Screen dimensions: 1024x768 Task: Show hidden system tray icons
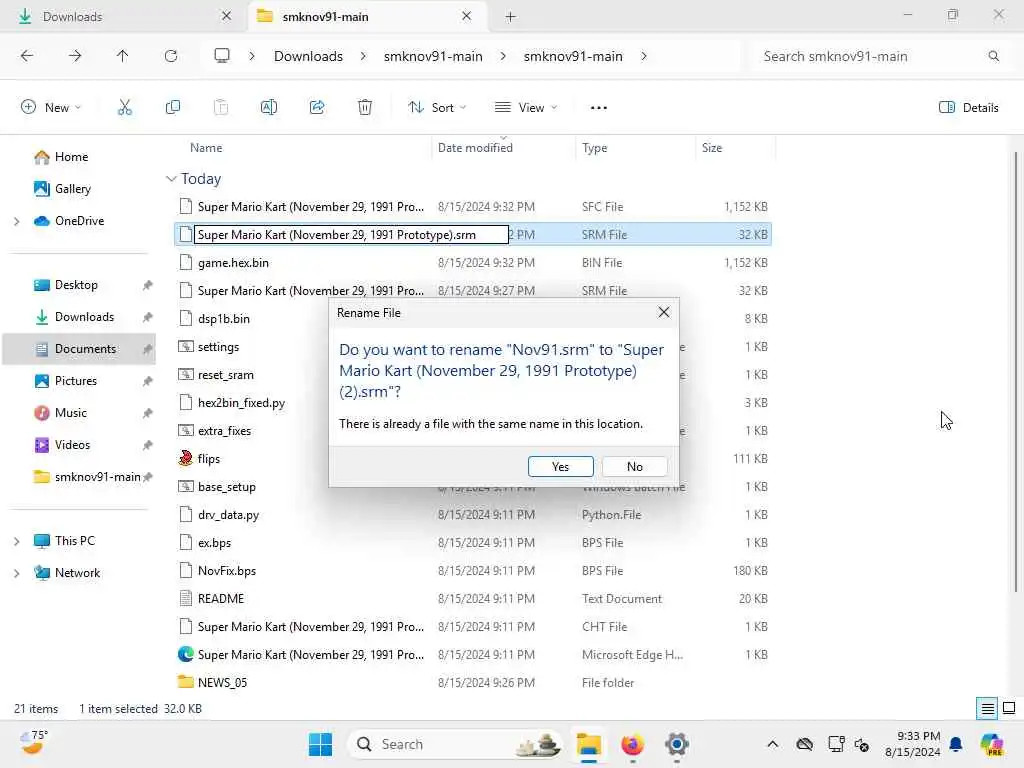[773, 744]
